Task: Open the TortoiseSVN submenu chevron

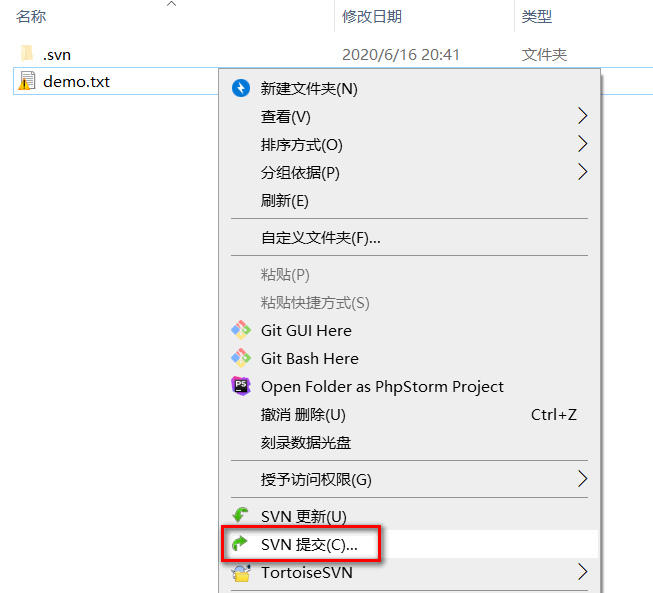Action: click(x=582, y=572)
